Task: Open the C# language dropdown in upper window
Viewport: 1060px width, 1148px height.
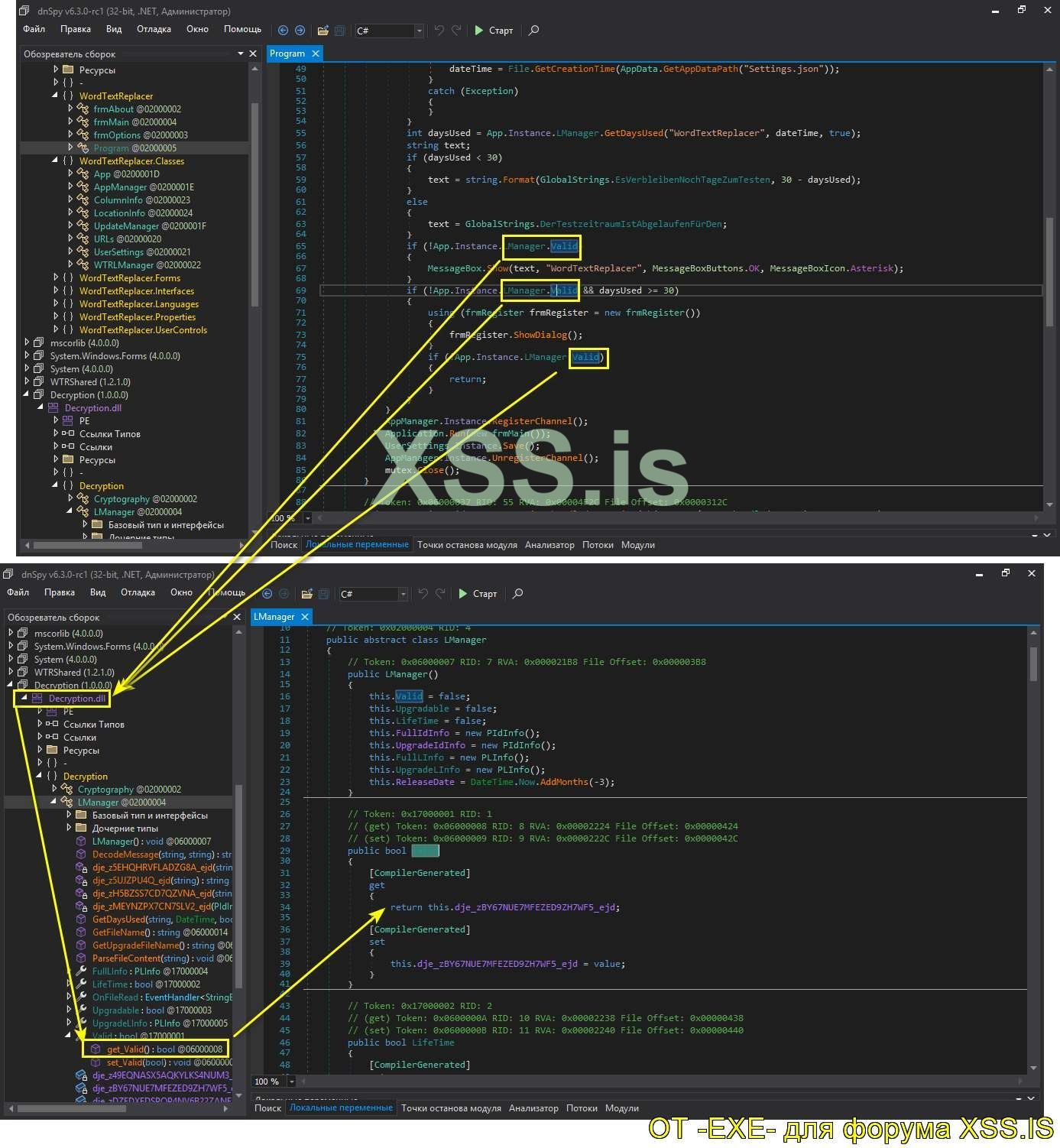Action: click(x=419, y=31)
